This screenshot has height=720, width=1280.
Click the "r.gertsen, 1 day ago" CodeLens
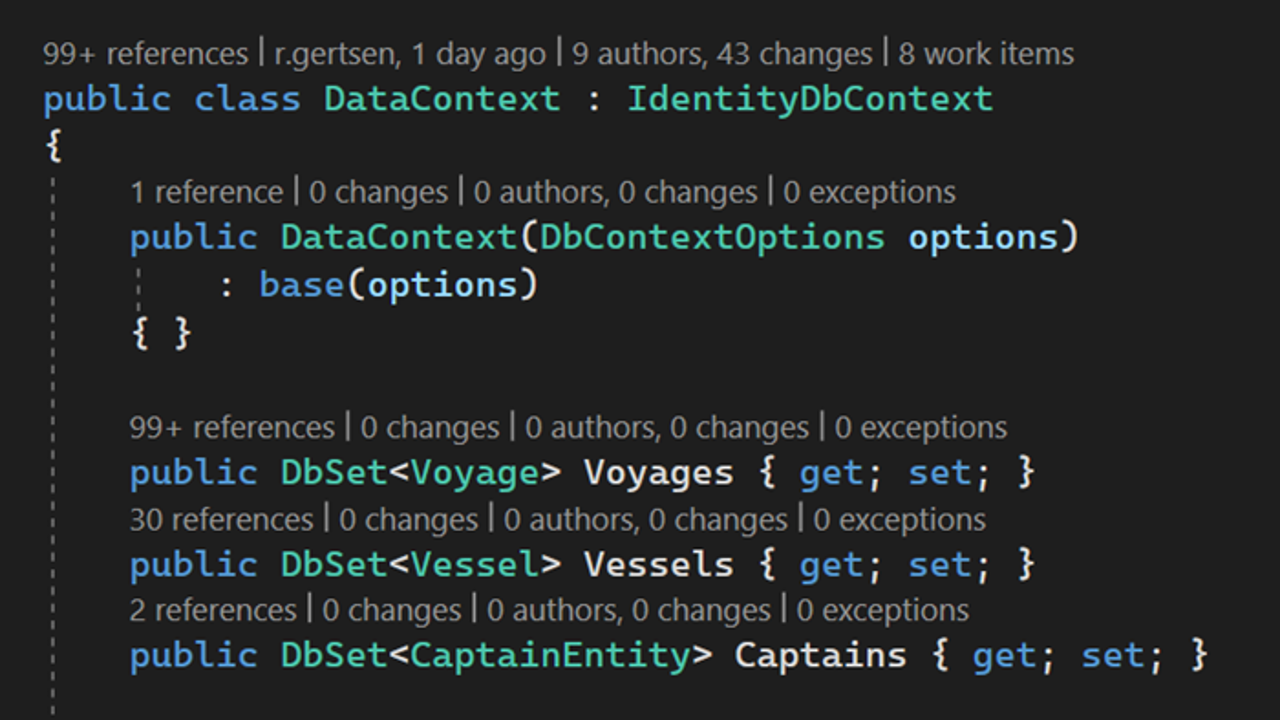point(410,54)
